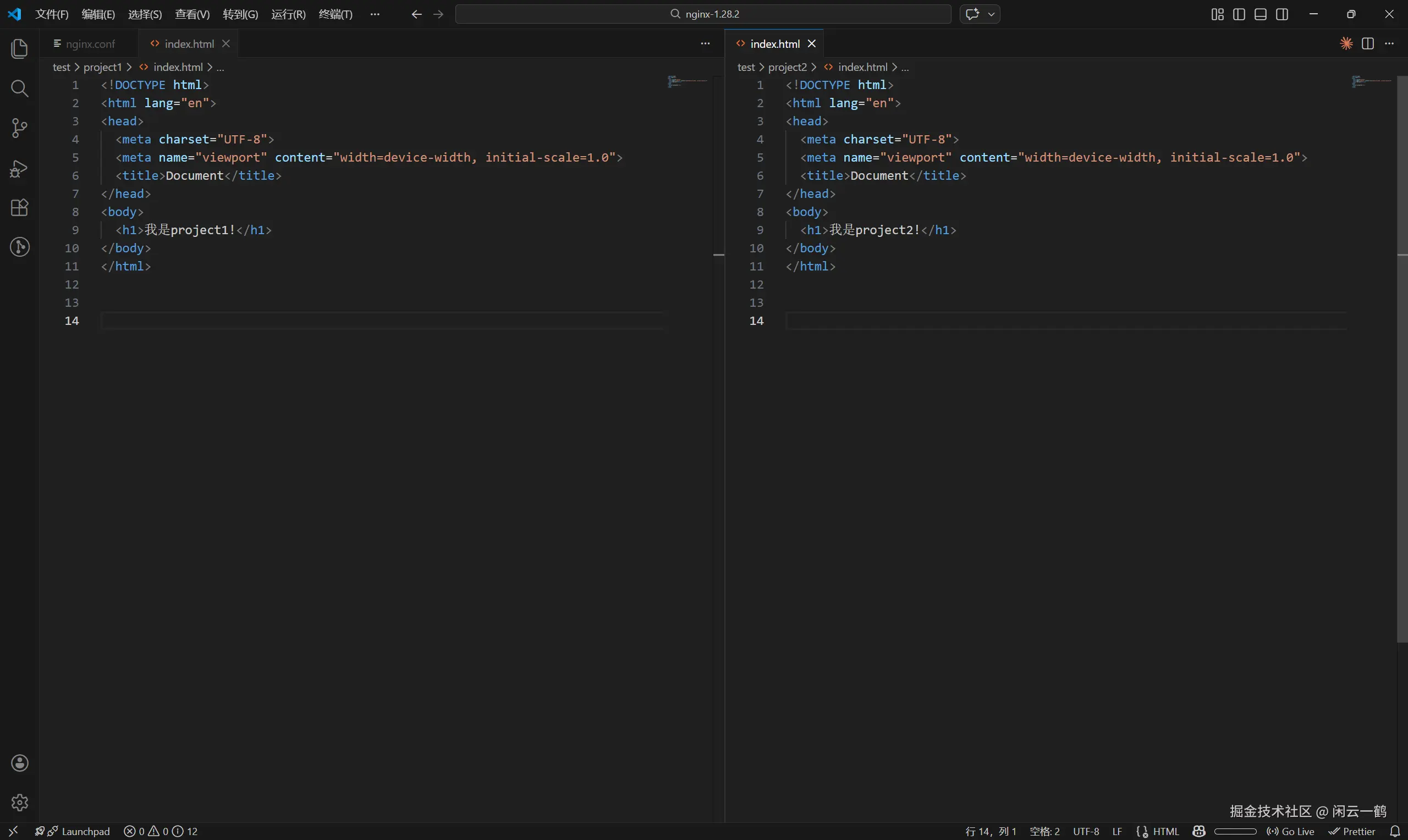The width and height of the screenshot is (1408, 840).
Task: Toggle the bottom panel visibility
Action: tap(1260, 14)
